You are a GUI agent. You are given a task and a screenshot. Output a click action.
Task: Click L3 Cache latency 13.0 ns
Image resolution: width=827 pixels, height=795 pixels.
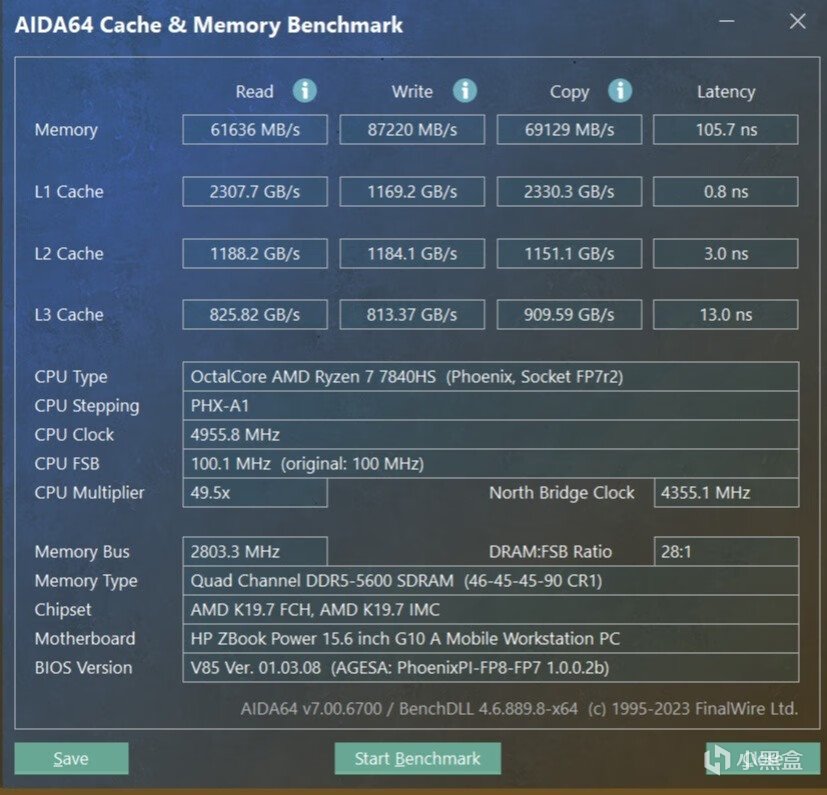point(726,315)
